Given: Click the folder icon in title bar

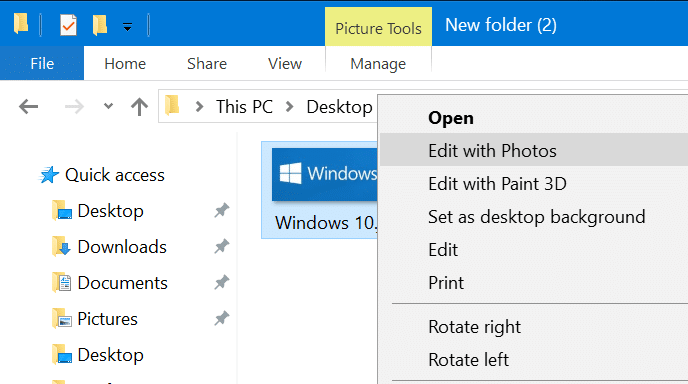Looking at the screenshot, I should [21, 23].
